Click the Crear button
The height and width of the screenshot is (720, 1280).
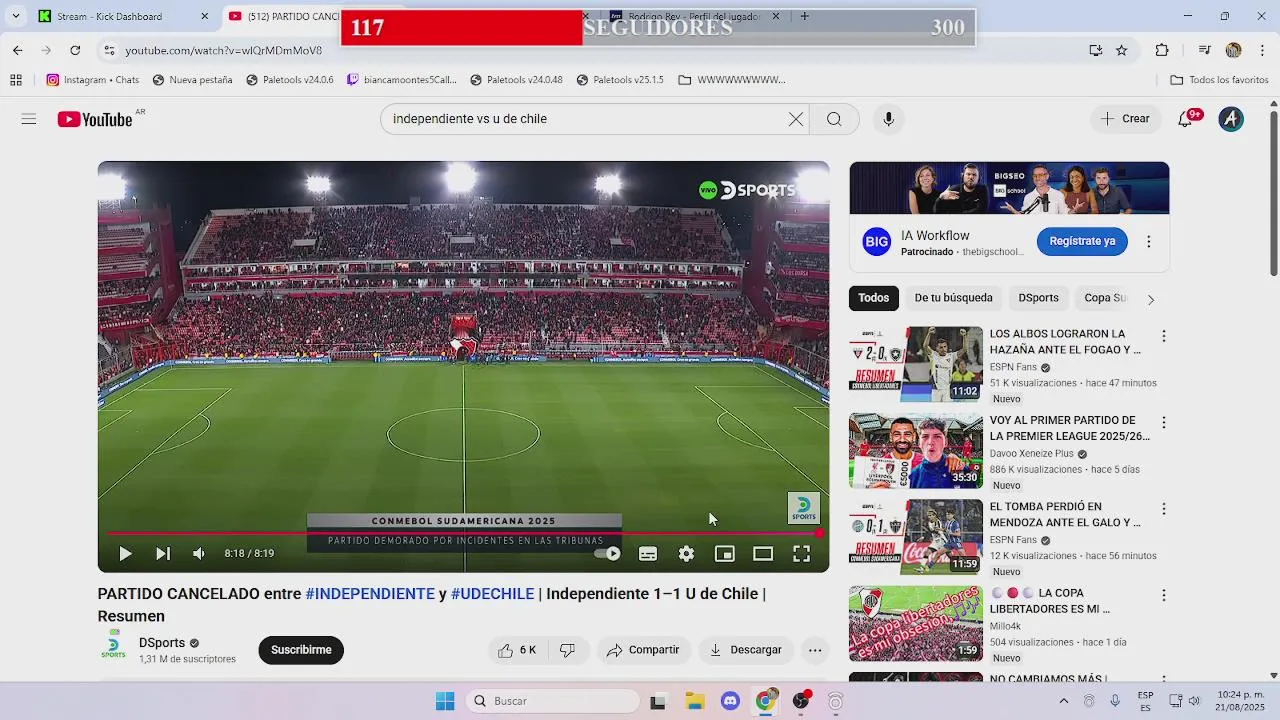point(1126,119)
